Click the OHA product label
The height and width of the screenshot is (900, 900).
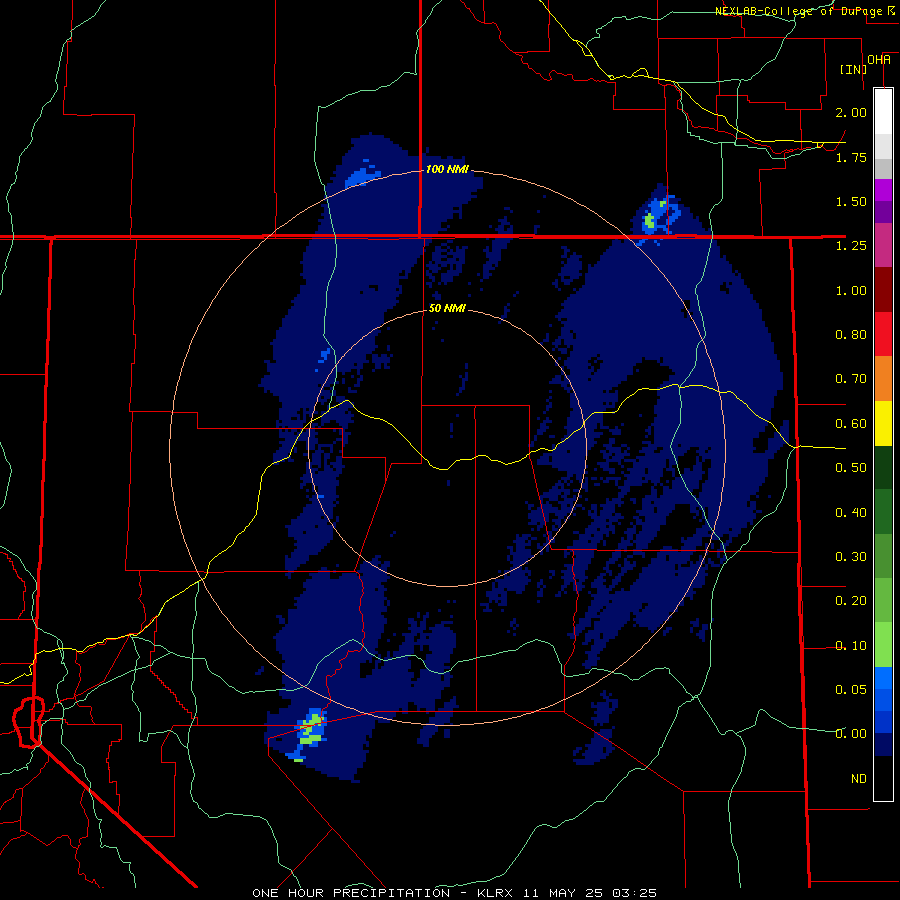click(879, 60)
